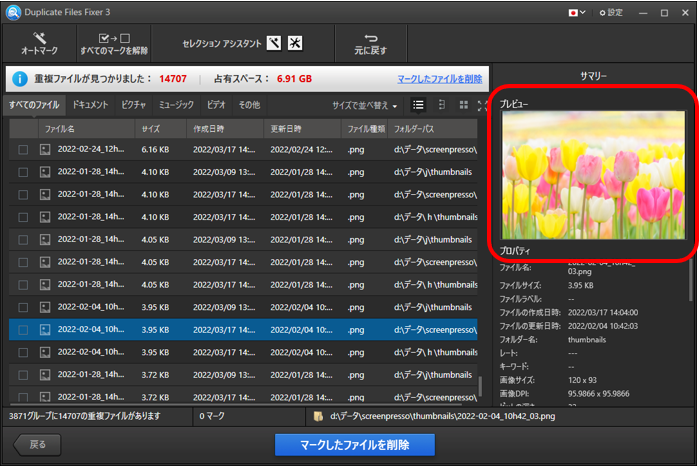Click occupied space value 6.91 GB
The image size is (699, 467).
[294, 79]
